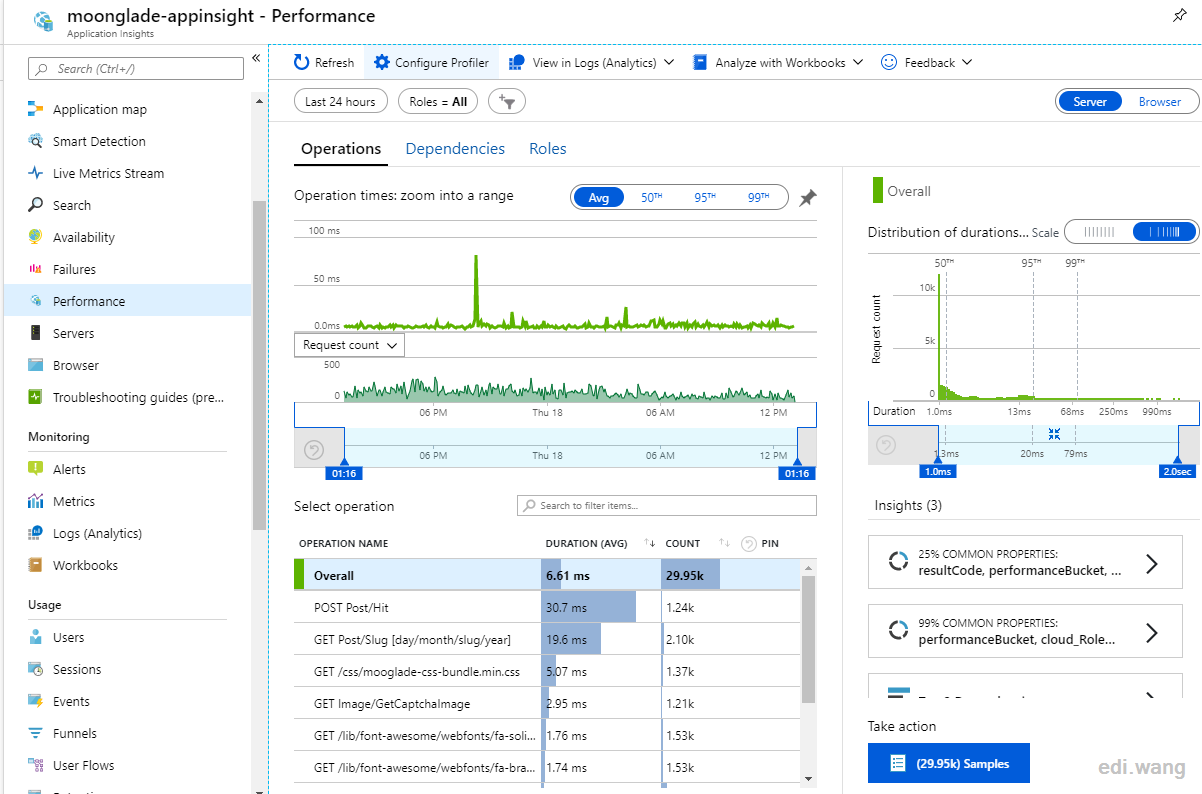Click the Configure Profiler button label

[442, 63]
